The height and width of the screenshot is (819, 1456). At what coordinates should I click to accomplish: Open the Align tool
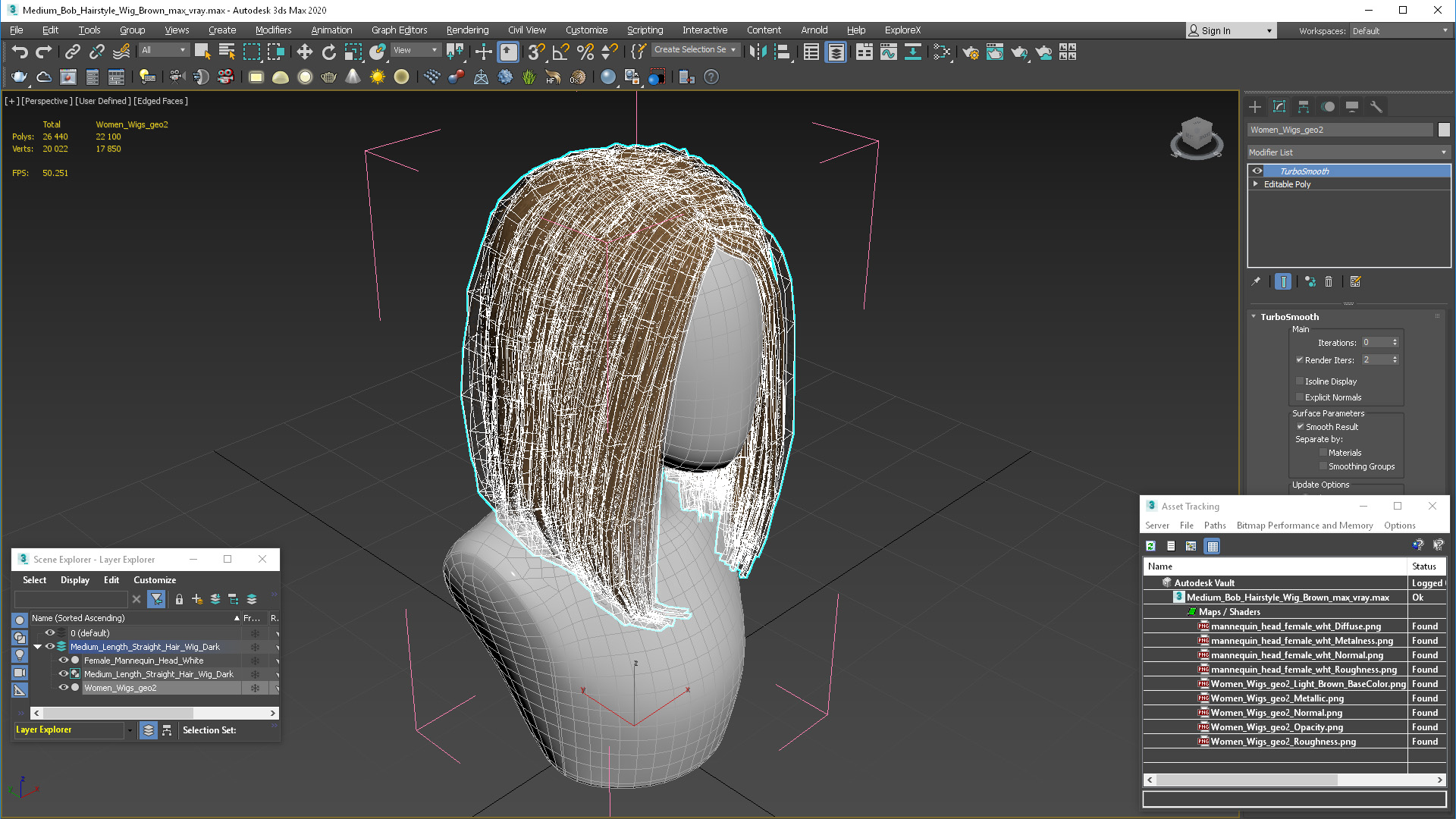click(783, 52)
